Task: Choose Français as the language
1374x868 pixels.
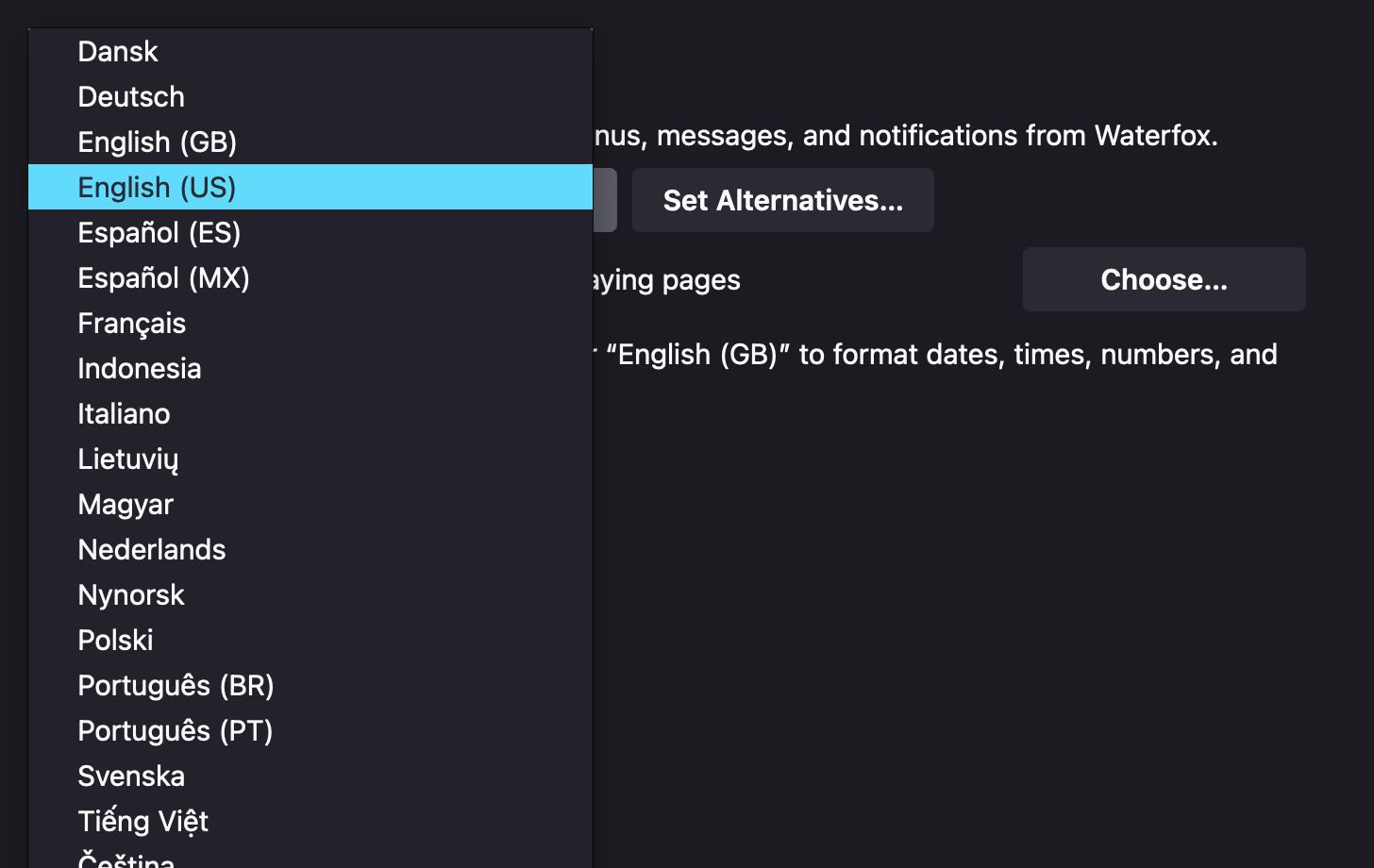Action: pyautogui.click(x=131, y=323)
